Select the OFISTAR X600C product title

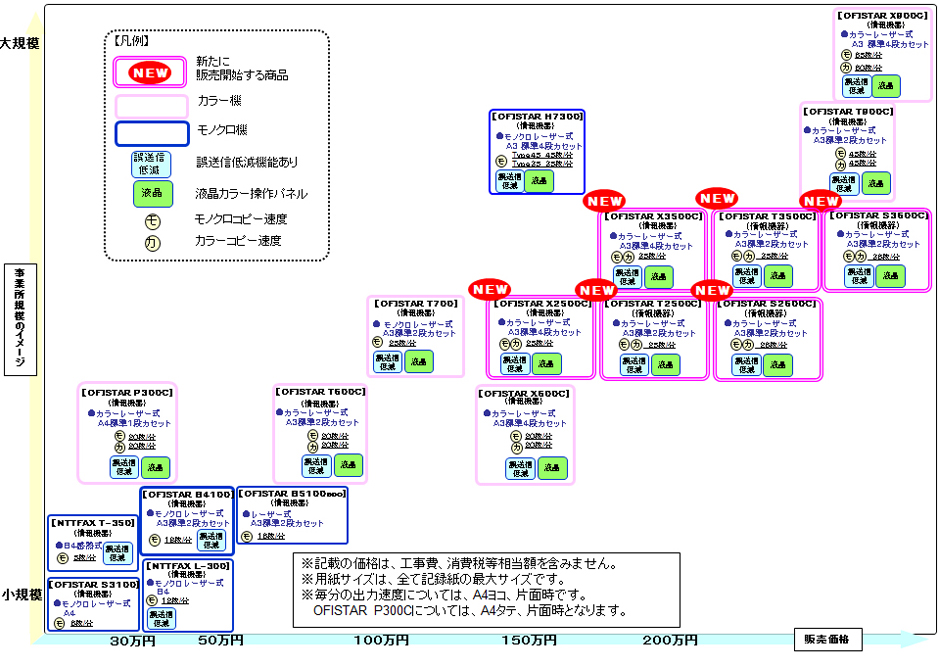525,393
